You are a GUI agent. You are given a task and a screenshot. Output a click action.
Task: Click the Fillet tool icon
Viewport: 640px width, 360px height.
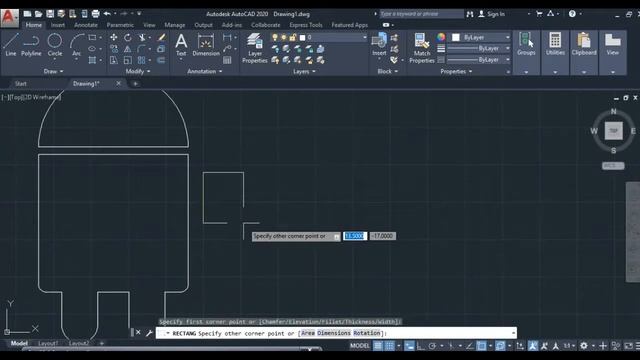click(x=142, y=49)
